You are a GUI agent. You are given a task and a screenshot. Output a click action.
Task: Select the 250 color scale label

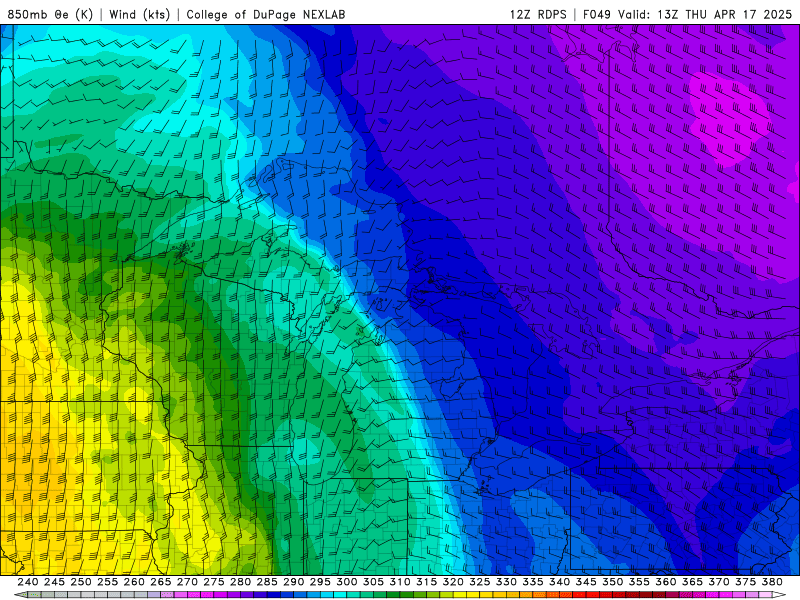(x=81, y=582)
